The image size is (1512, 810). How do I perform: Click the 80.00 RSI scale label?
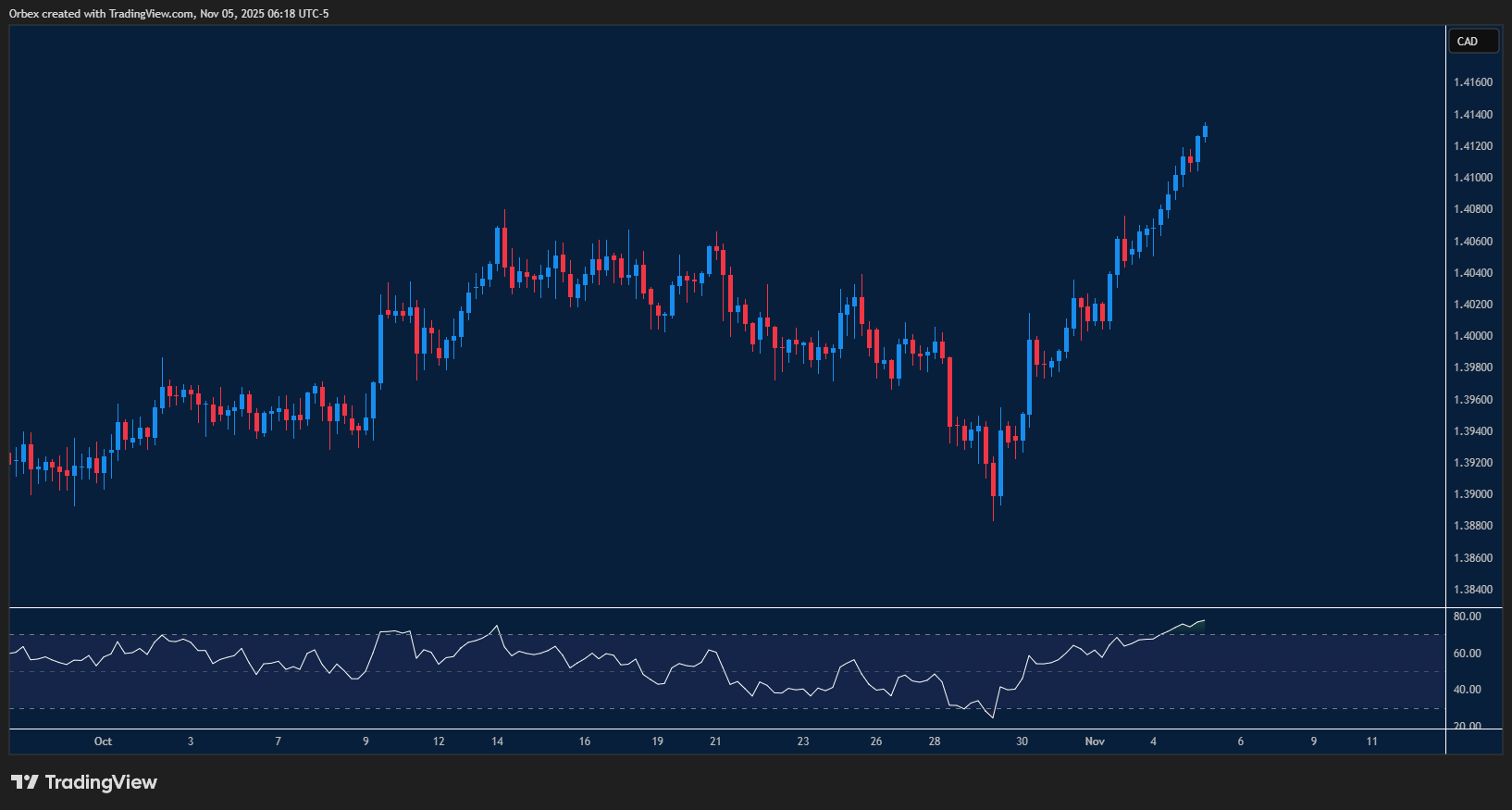(1467, 617)
